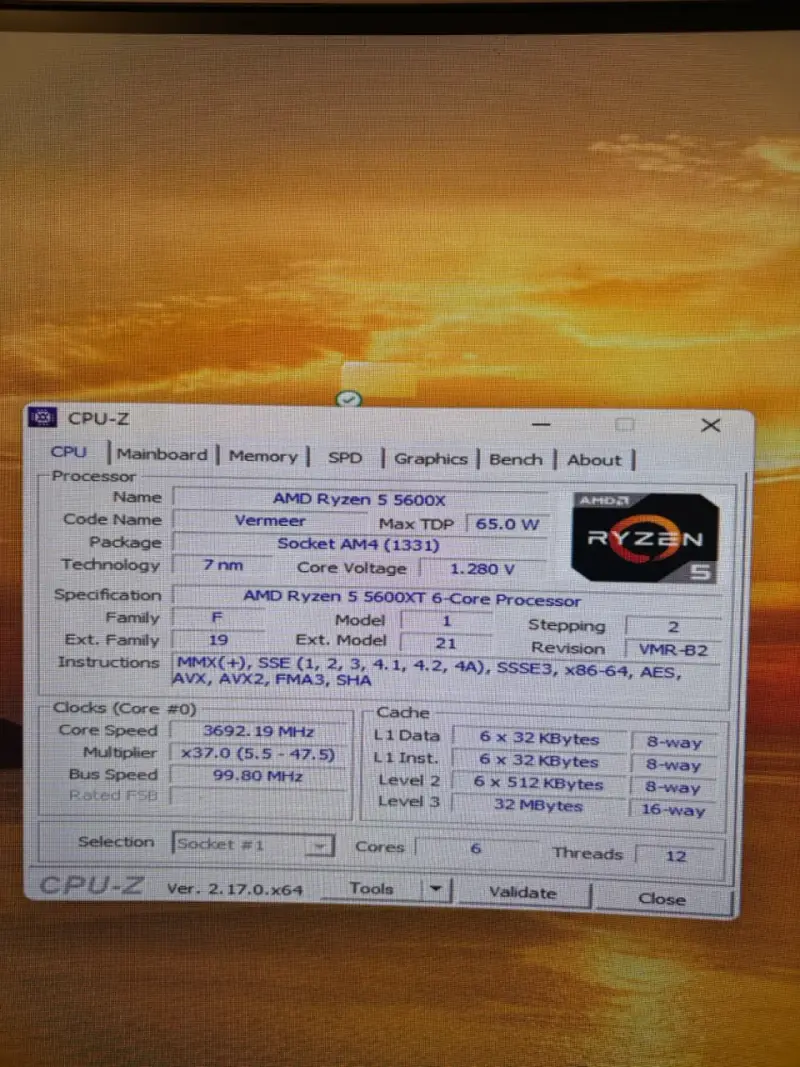
Task: Click the Revision value VMR-B2
Action: click(673, 649)
